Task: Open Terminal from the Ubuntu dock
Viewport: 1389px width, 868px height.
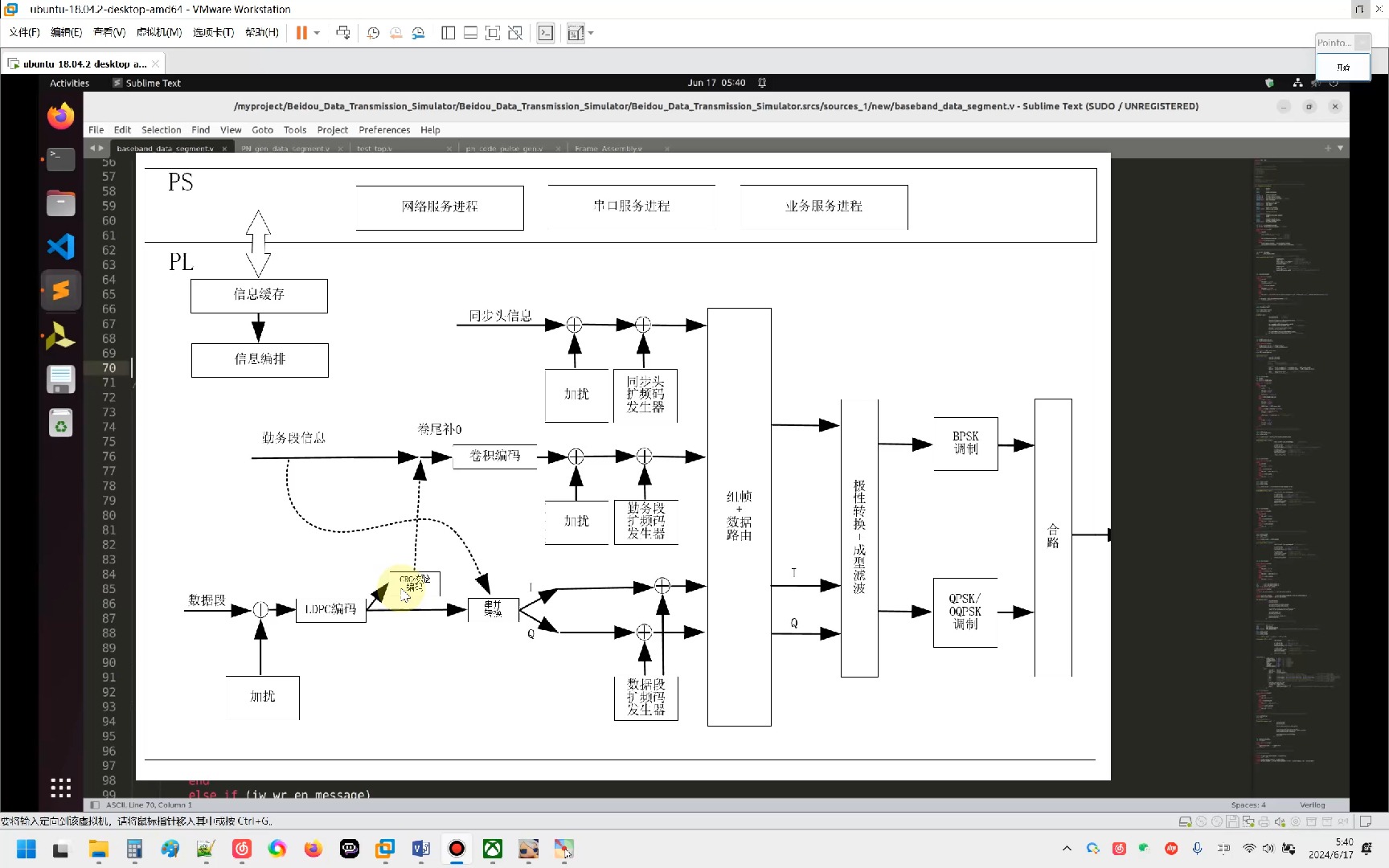Action: (x=61, y=158)
